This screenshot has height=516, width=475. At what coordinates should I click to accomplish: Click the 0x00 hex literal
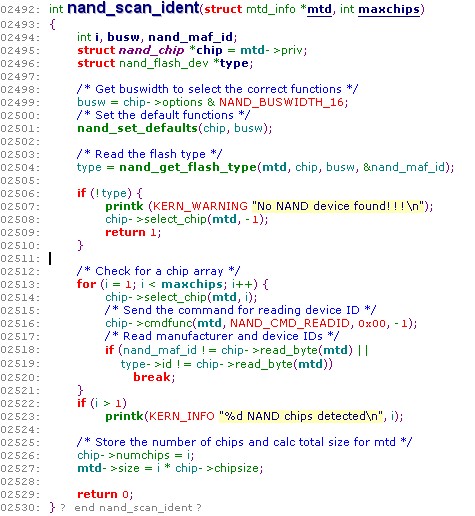(x=372, y=323)
